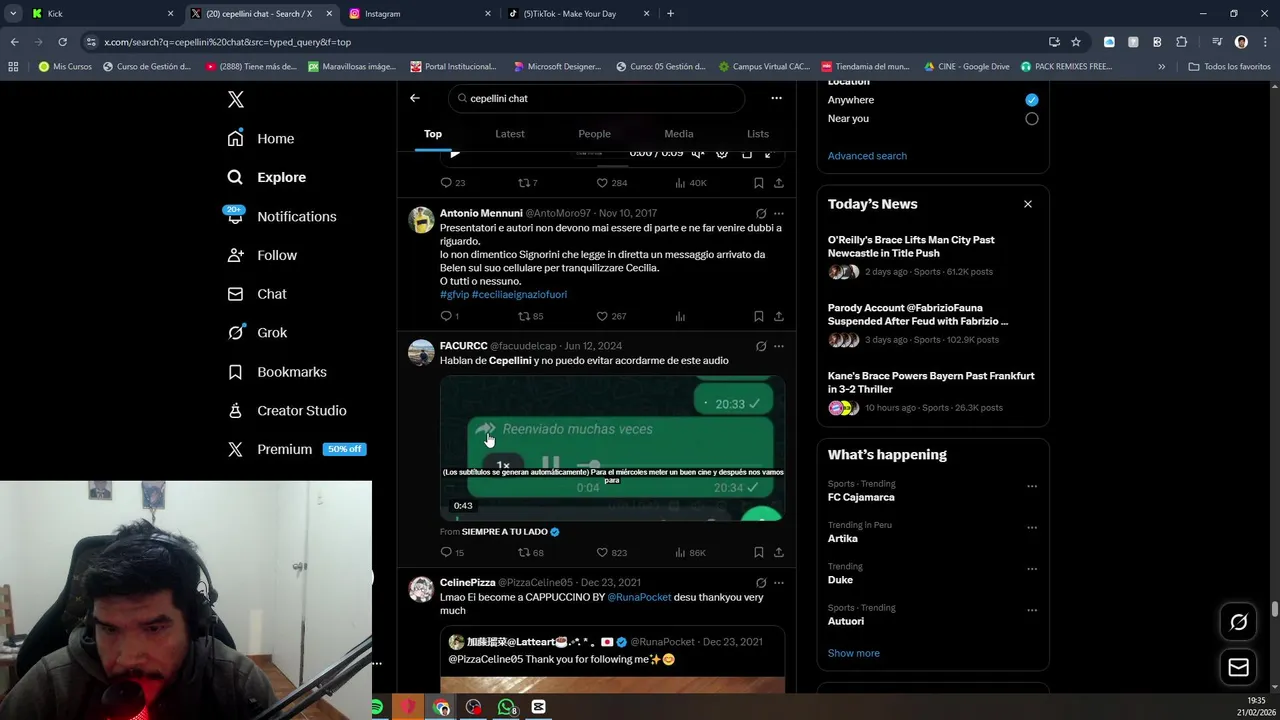
Task: Switch to Lists tab
Action: coord(758,134)
